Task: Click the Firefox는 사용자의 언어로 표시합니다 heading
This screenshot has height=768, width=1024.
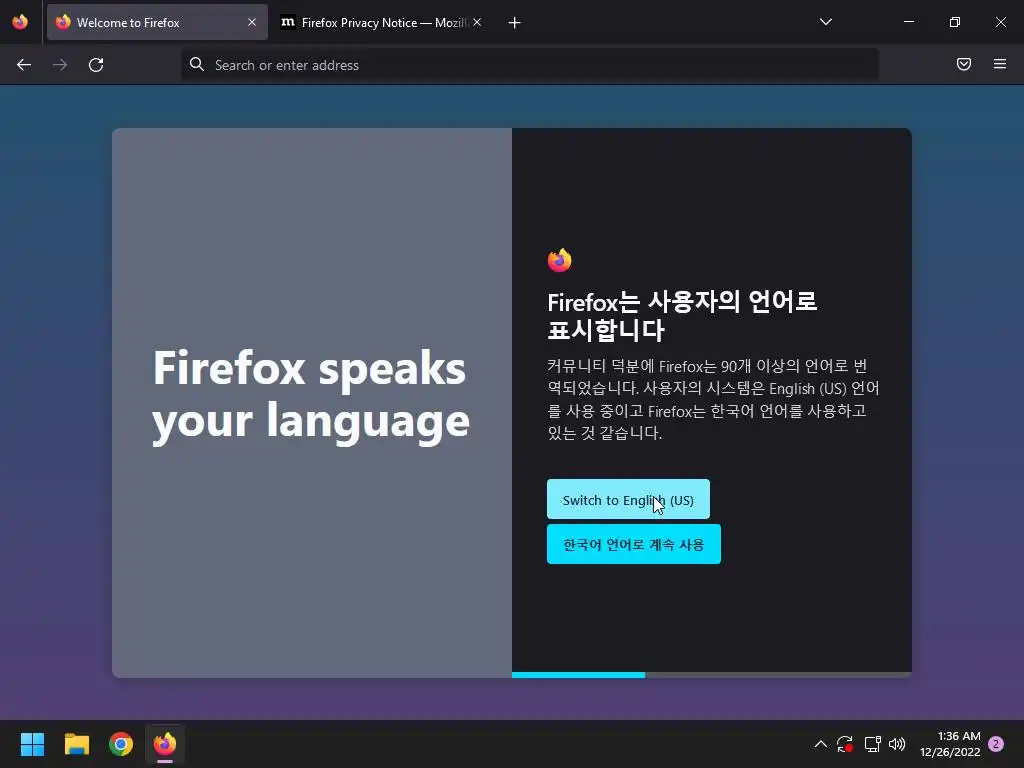Action: pyautogui.click(x=682, y=316)
